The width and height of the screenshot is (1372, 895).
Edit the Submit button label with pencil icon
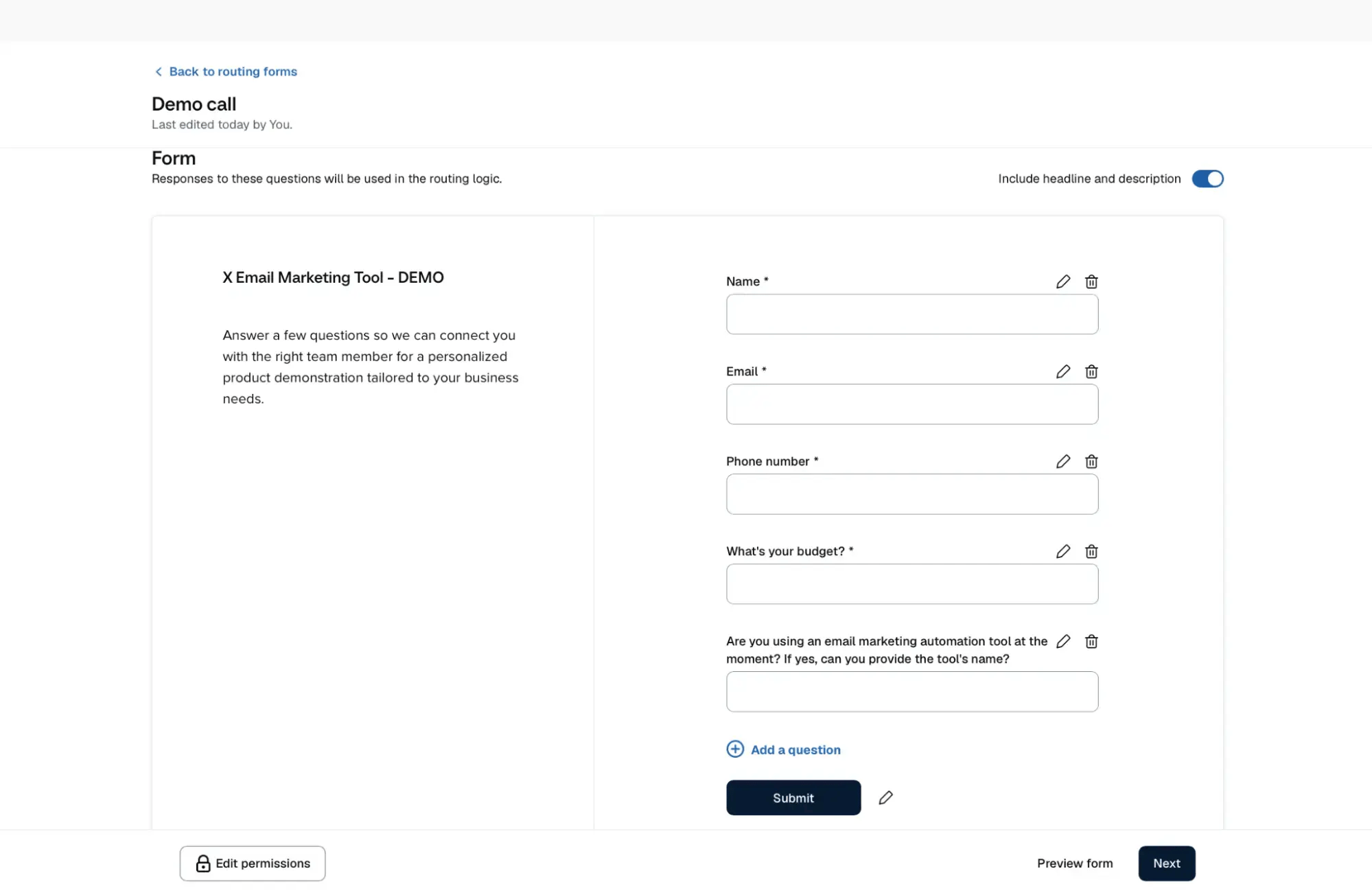point(886,798)
